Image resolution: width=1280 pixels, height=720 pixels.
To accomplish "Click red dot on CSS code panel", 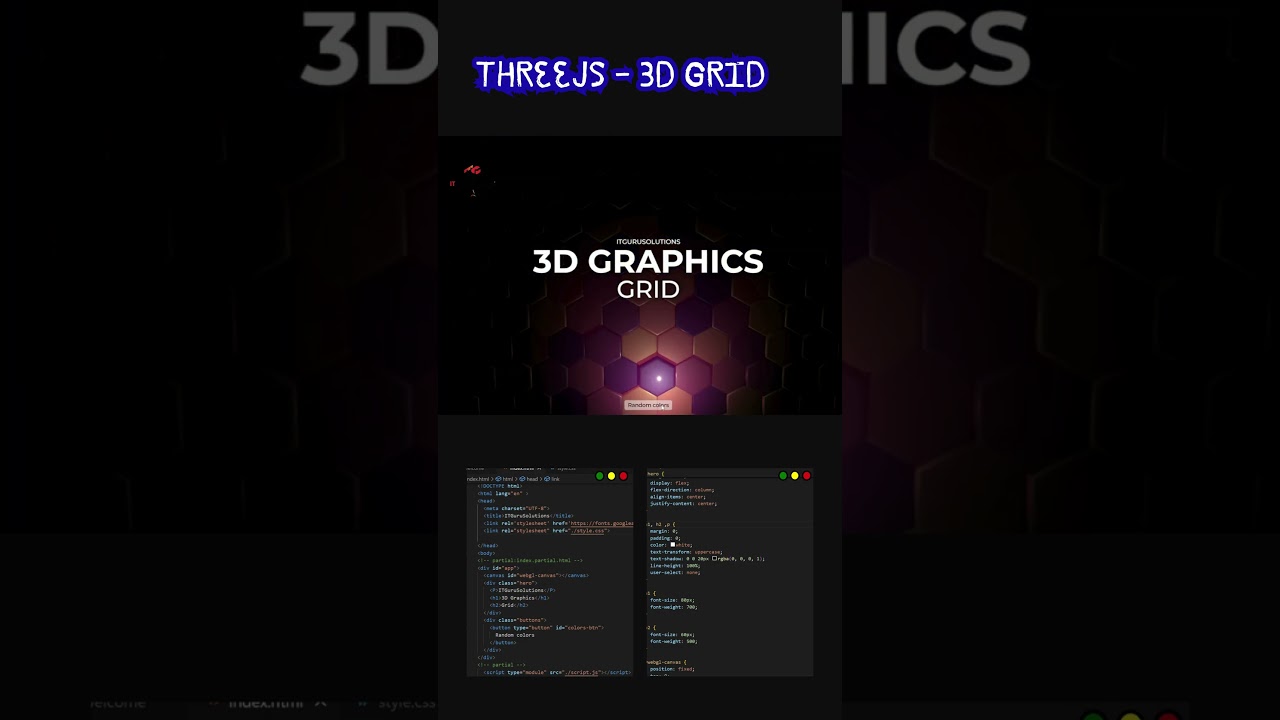I will coord(807,476).
